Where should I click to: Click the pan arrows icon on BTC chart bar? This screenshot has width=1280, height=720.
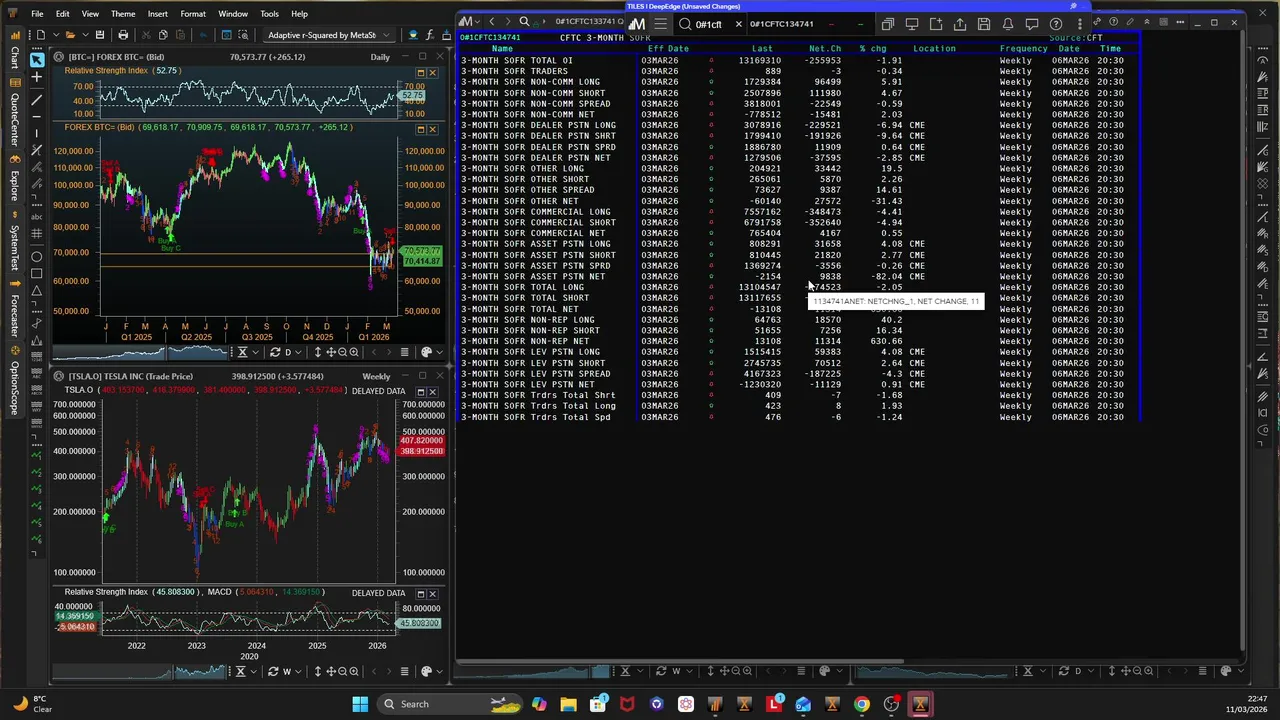click(331, 352)
